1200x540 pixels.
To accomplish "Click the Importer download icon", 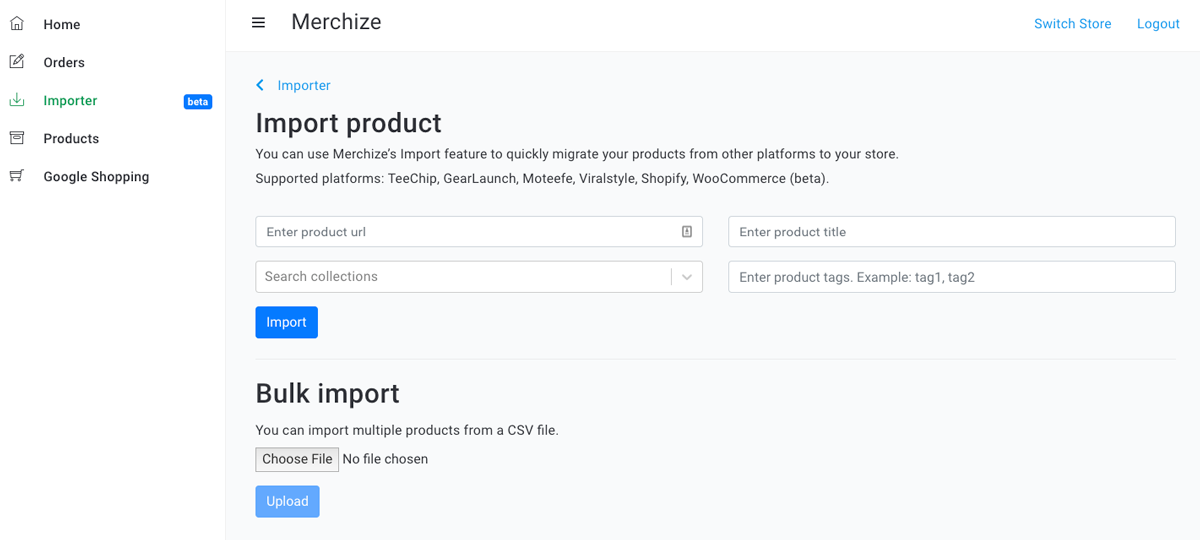I will tap(17, 100).
